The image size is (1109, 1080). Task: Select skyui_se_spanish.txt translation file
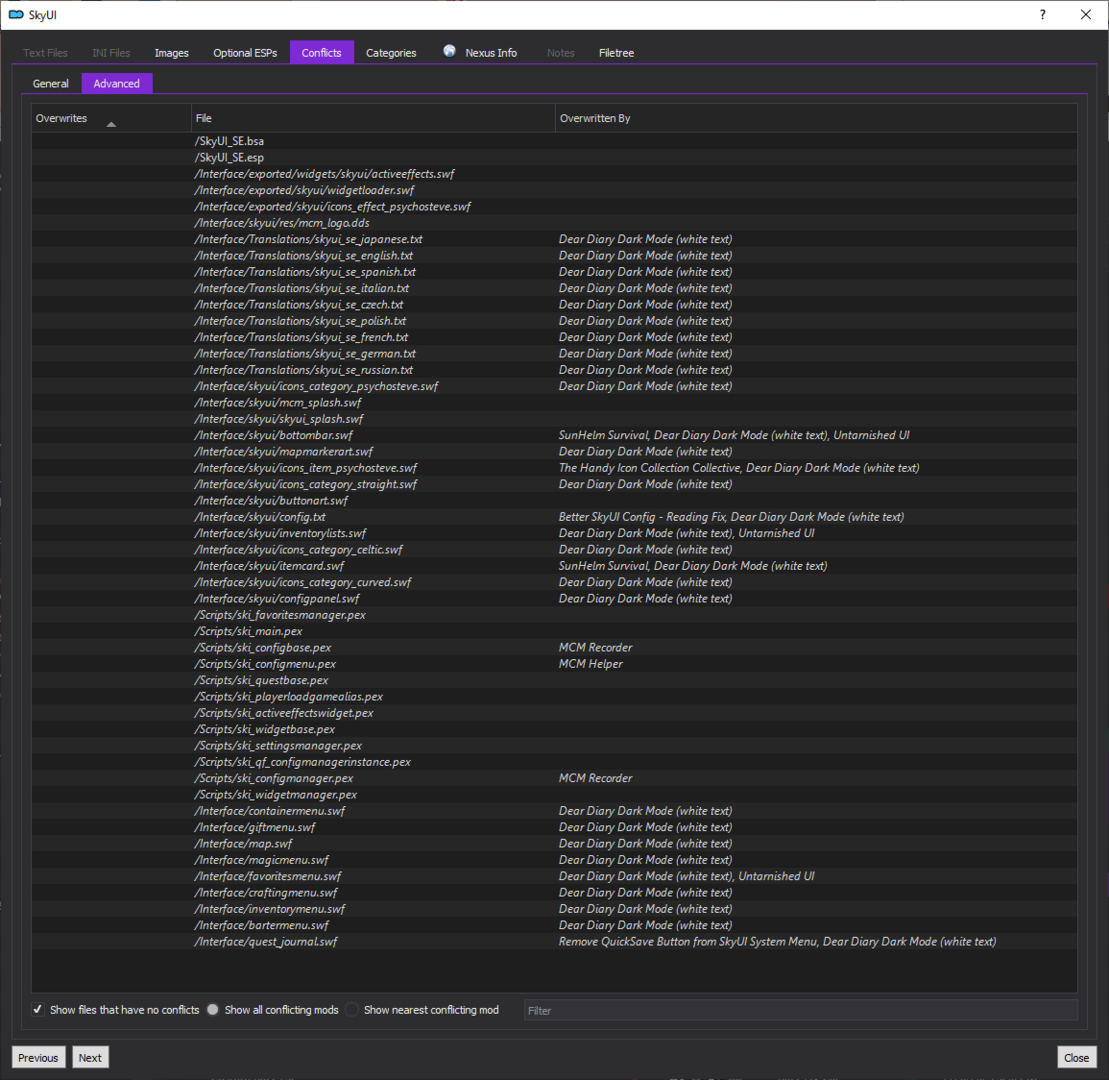[554, 272]
